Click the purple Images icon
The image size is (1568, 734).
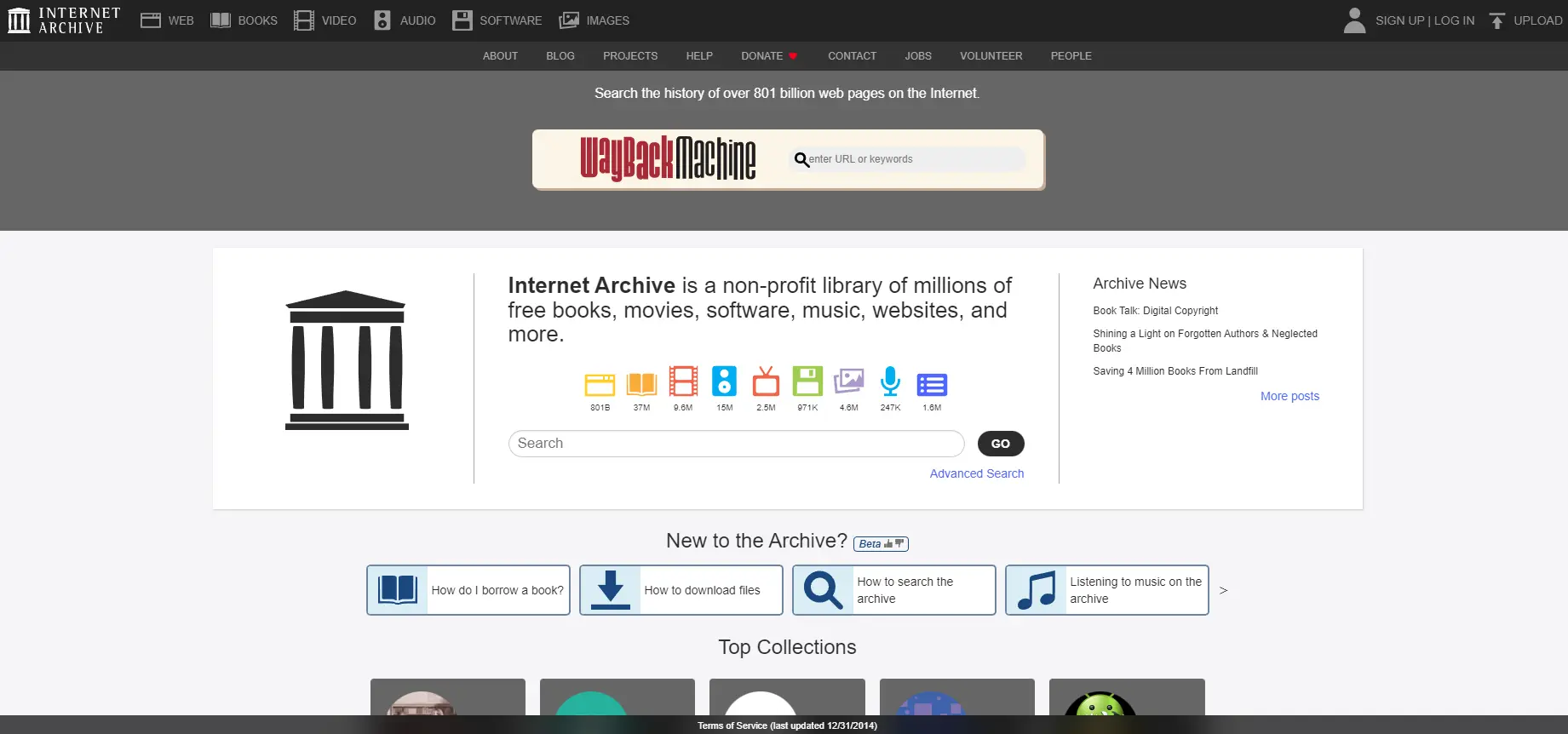pos(848,381)
